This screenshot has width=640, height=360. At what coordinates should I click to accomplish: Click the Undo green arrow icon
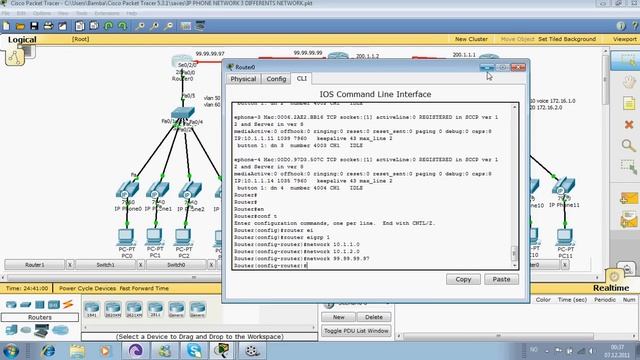pos(109,27)
